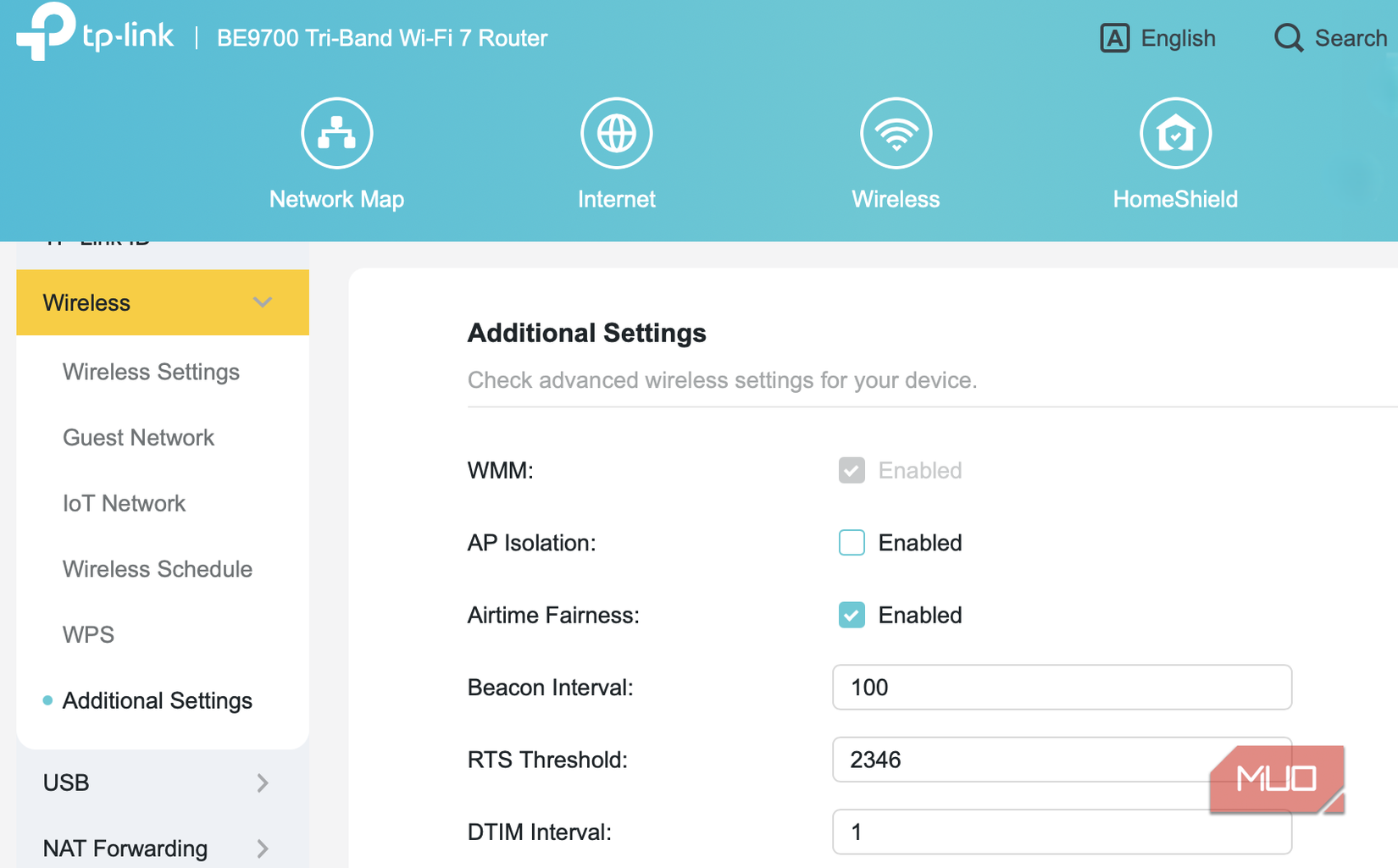Open Guest Network in the sidebar
Screen dimensions: 1398x868
(x=138, y=438)
